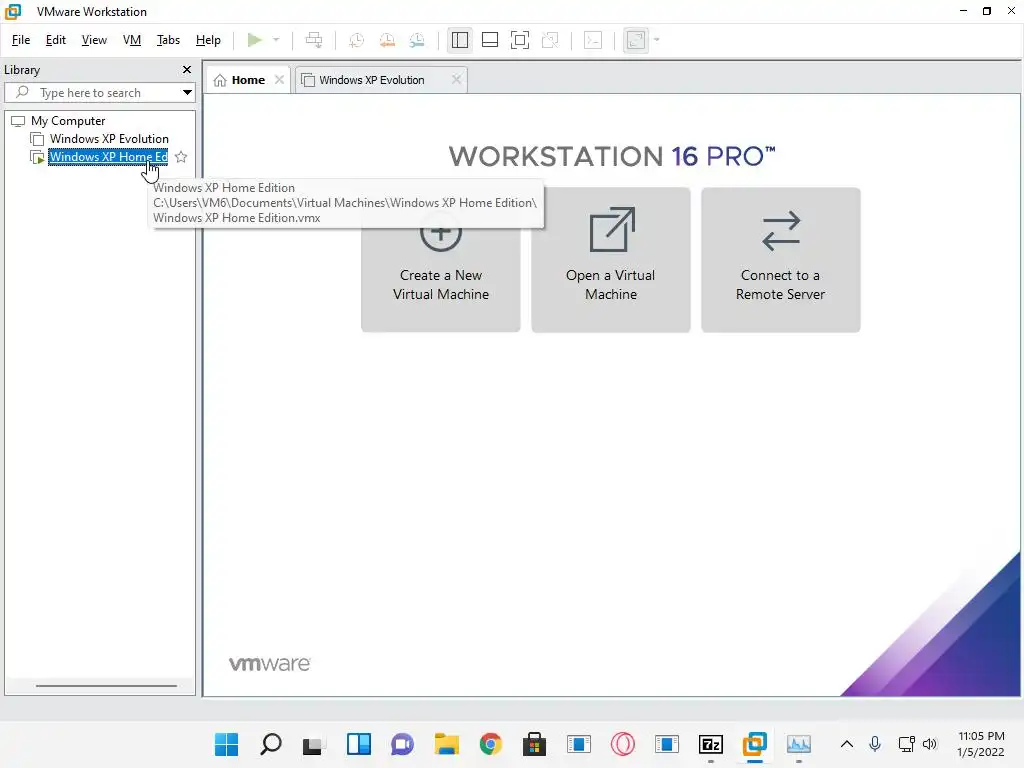
Task: Open 7-Zip from the taskbar
Action: (x=711, y=744)
